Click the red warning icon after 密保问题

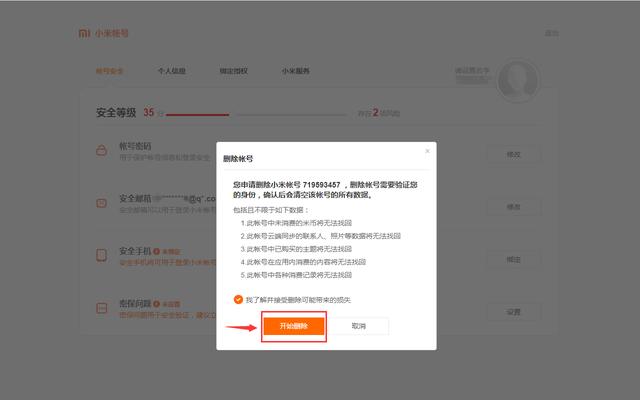(x=156, y=304)
